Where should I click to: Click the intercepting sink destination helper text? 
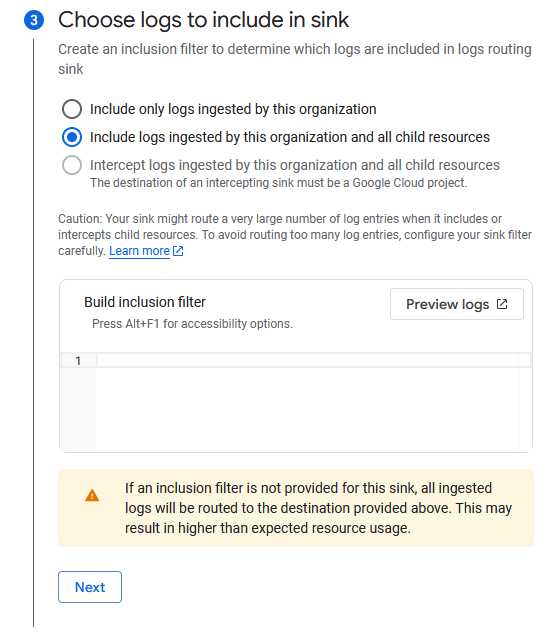click(x=279, y=183)
